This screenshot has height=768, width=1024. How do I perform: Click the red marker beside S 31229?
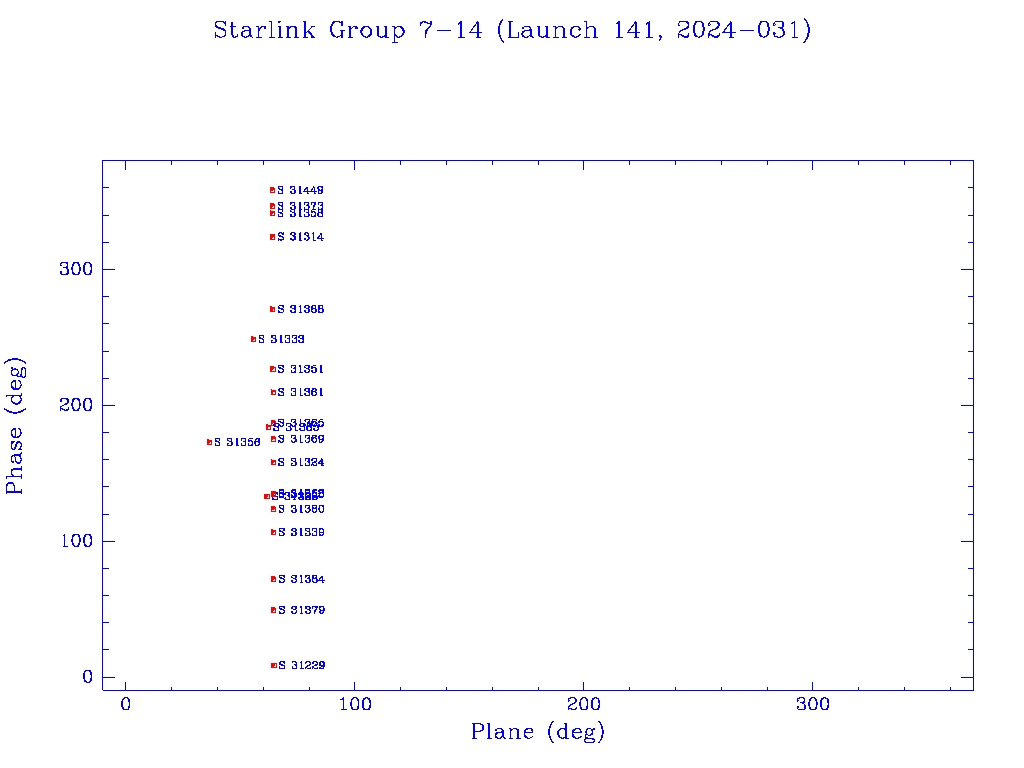click(274, 665)
